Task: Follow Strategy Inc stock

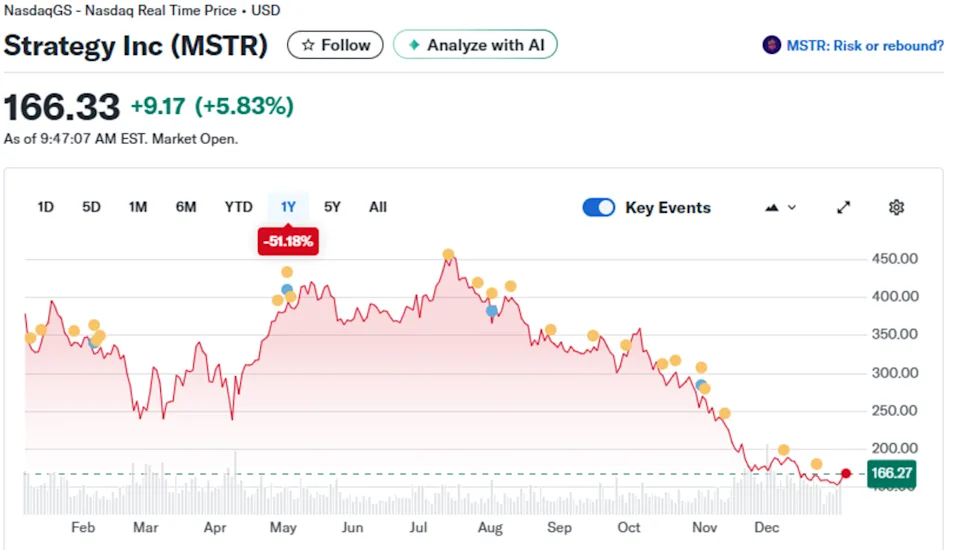Action: pos(336,45)
